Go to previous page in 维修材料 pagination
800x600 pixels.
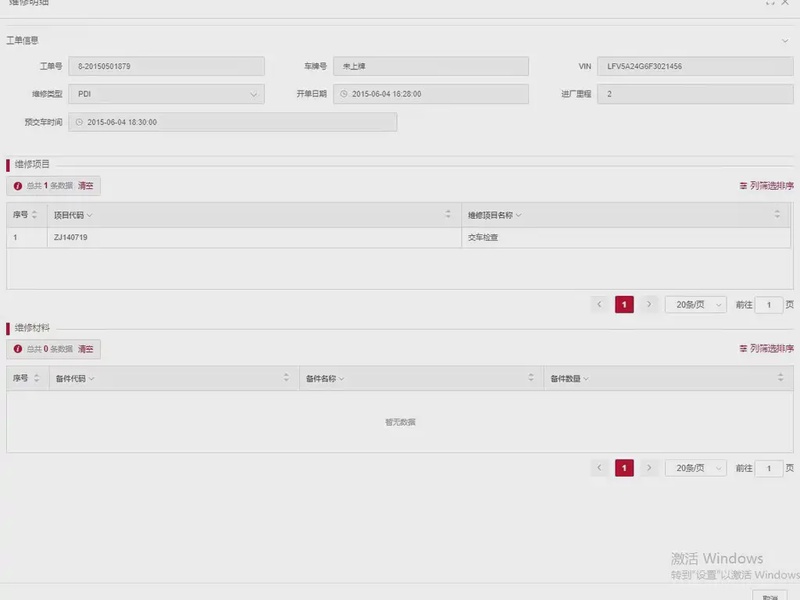click(x=600, y=467)
